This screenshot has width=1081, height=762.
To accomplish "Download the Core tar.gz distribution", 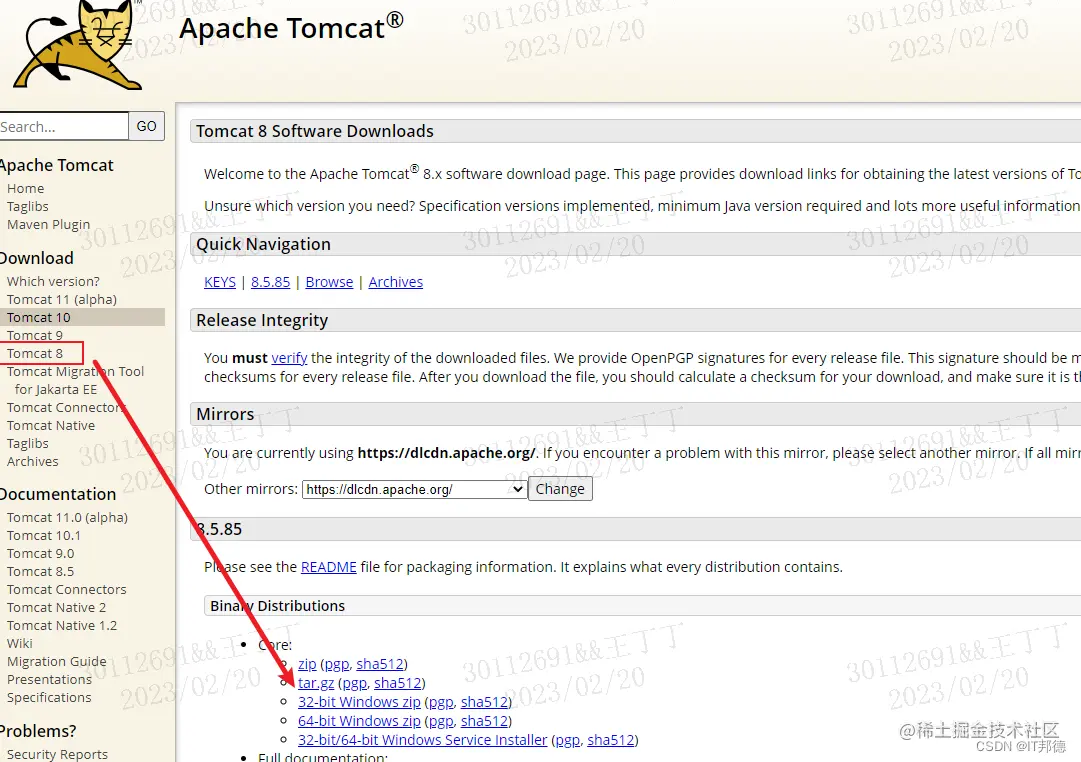I will tap(316, 683).
